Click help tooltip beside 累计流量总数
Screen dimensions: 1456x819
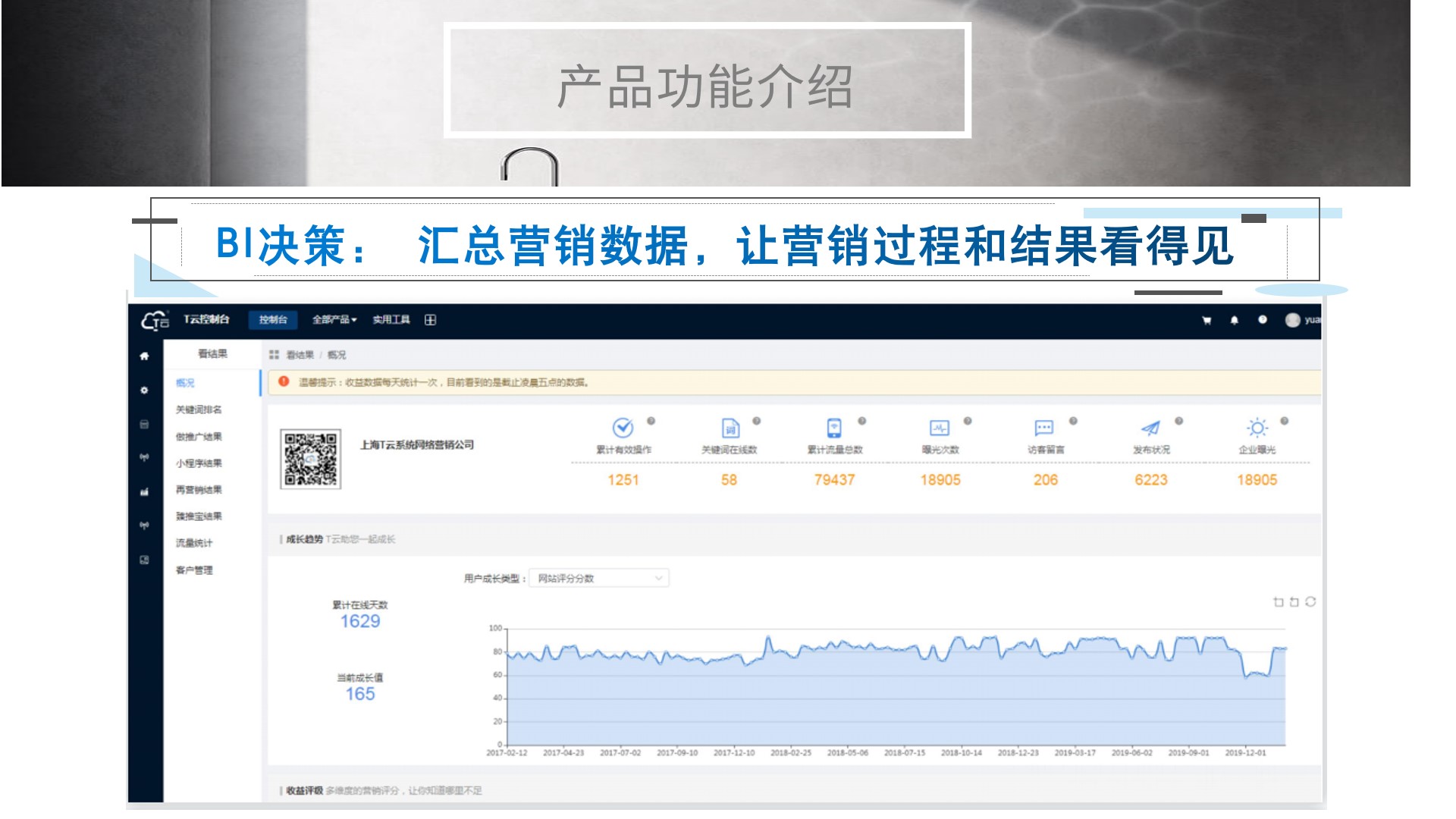tap(861, 421)
